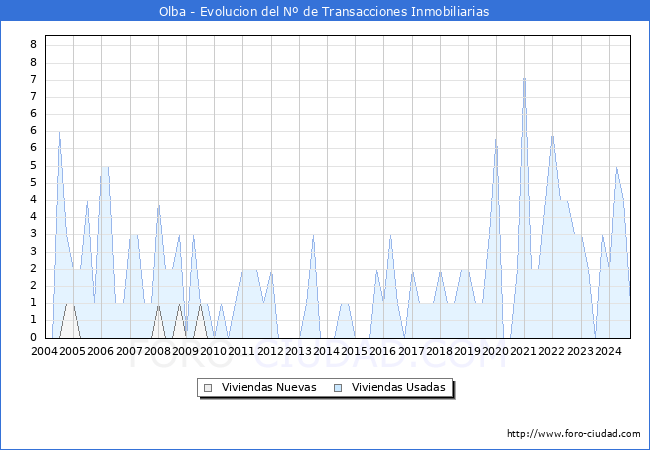Image resolution: width=650 pixels, height=450 pixels.
Task: Click the 2006 x-axis label
Action: (101, 351)
